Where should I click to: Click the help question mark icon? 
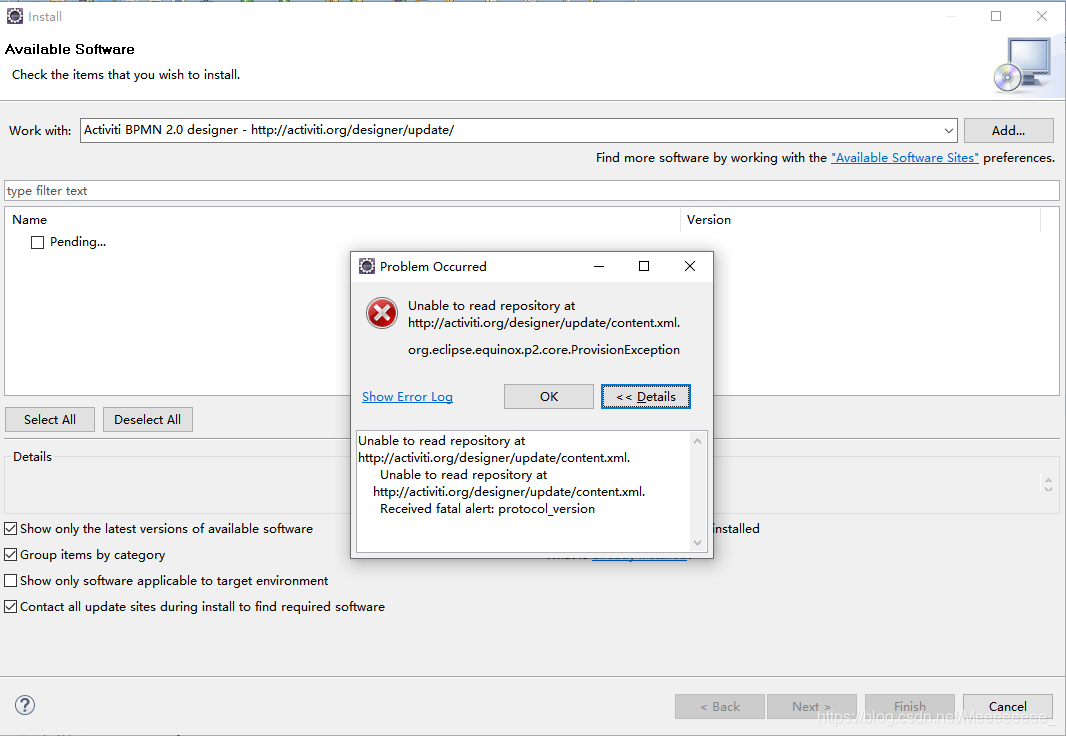(x=24, y=705)
